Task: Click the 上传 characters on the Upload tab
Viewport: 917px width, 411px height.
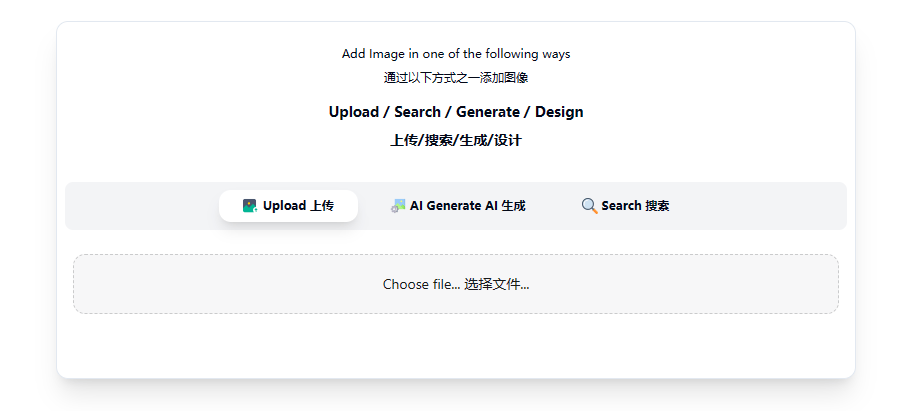Action: [321, 206]
